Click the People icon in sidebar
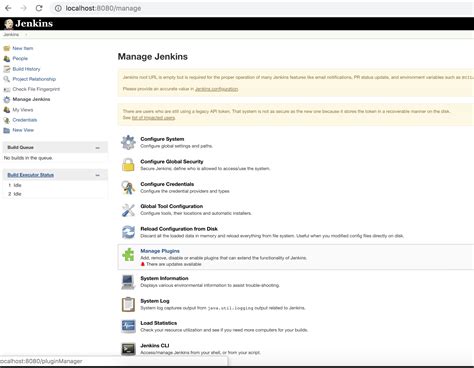Screen dimensions: 474x368 click(x=7, y=59)
